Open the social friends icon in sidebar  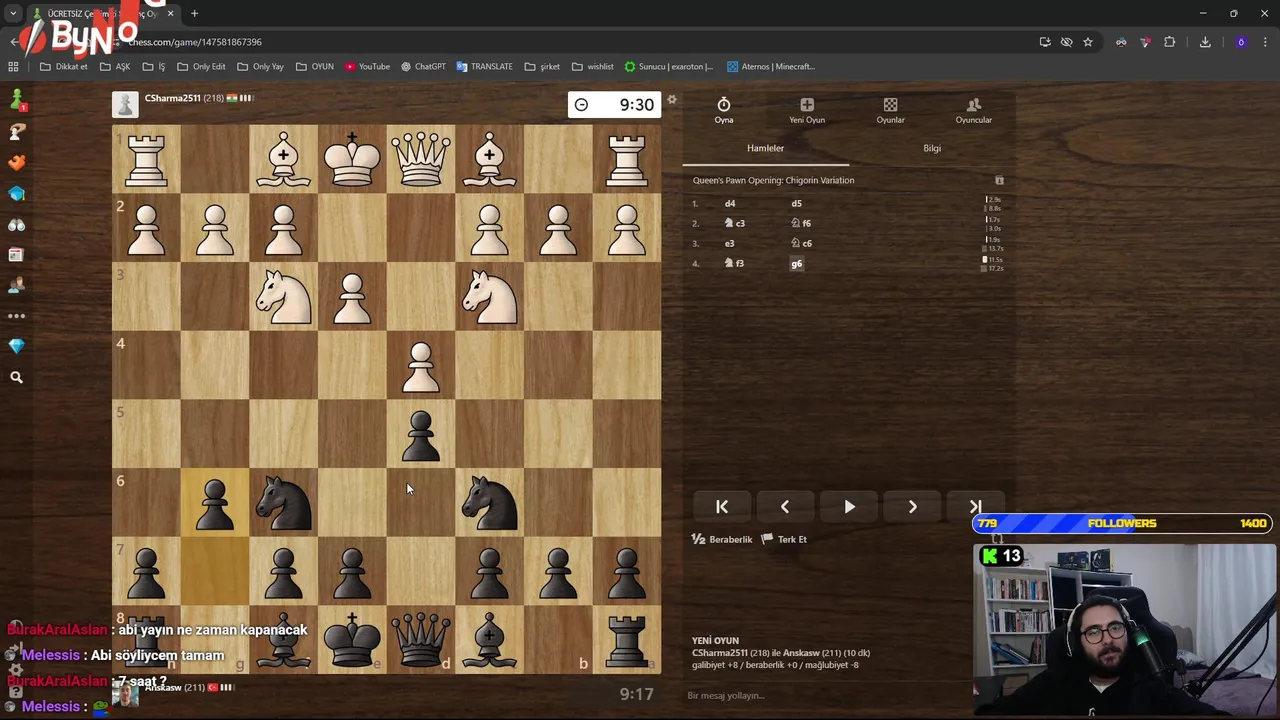pyautogui.click(x=16, y=286)
